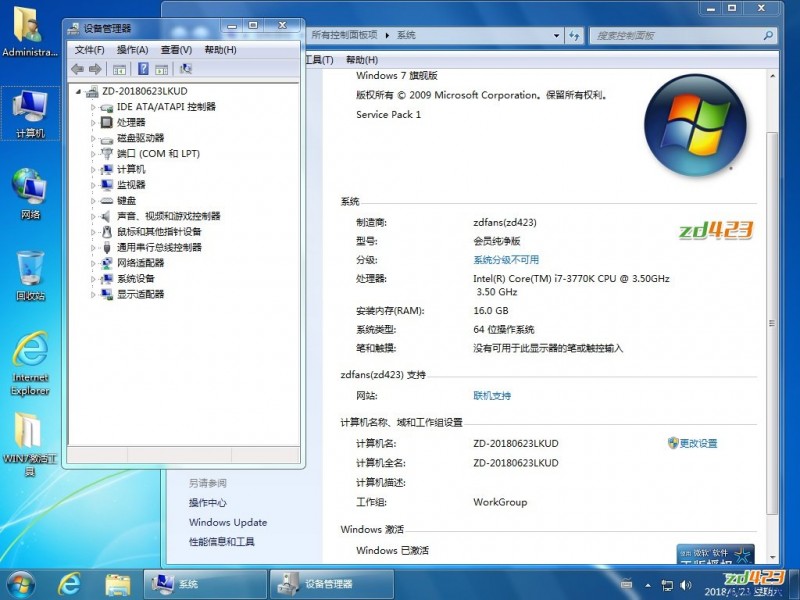This screenshot has width=800, height=600.
Task: Click the scroll up arrow in System window
Action: 772,76
